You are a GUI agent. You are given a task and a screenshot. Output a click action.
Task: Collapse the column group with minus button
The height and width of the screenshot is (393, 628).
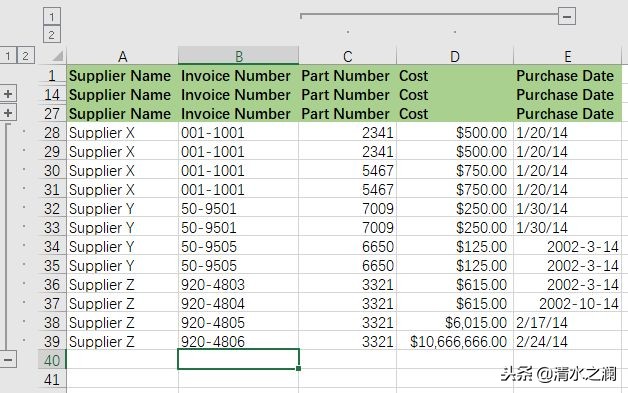tap(567, 16)
